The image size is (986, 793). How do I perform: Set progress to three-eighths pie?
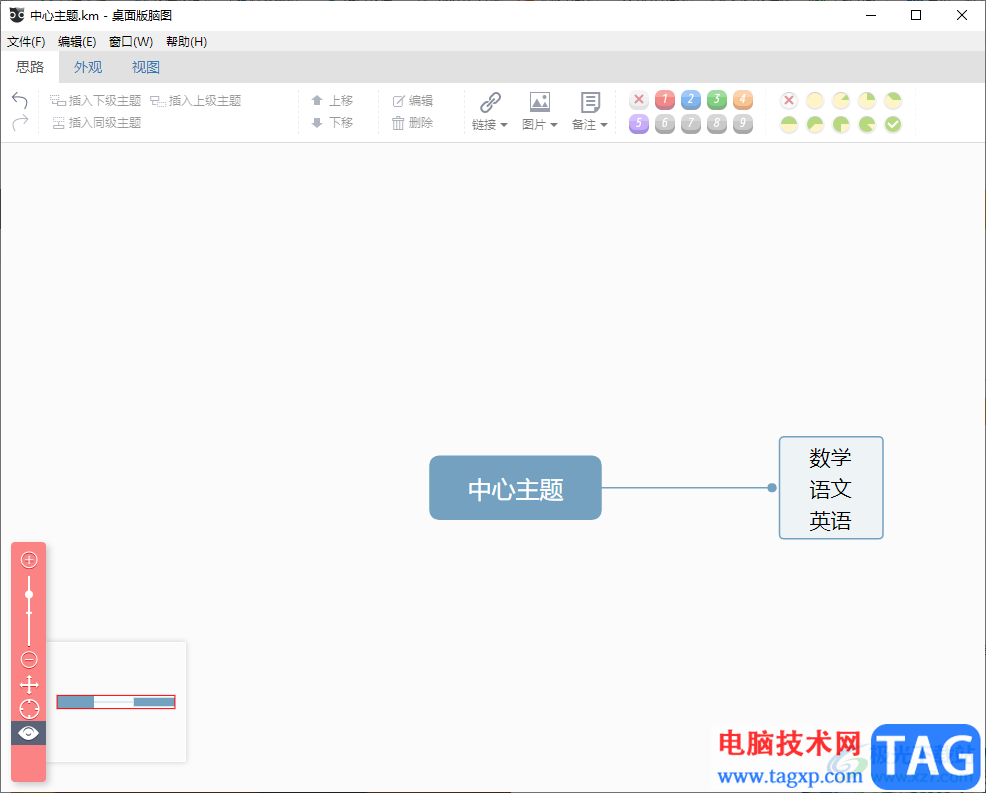(893, 100)
